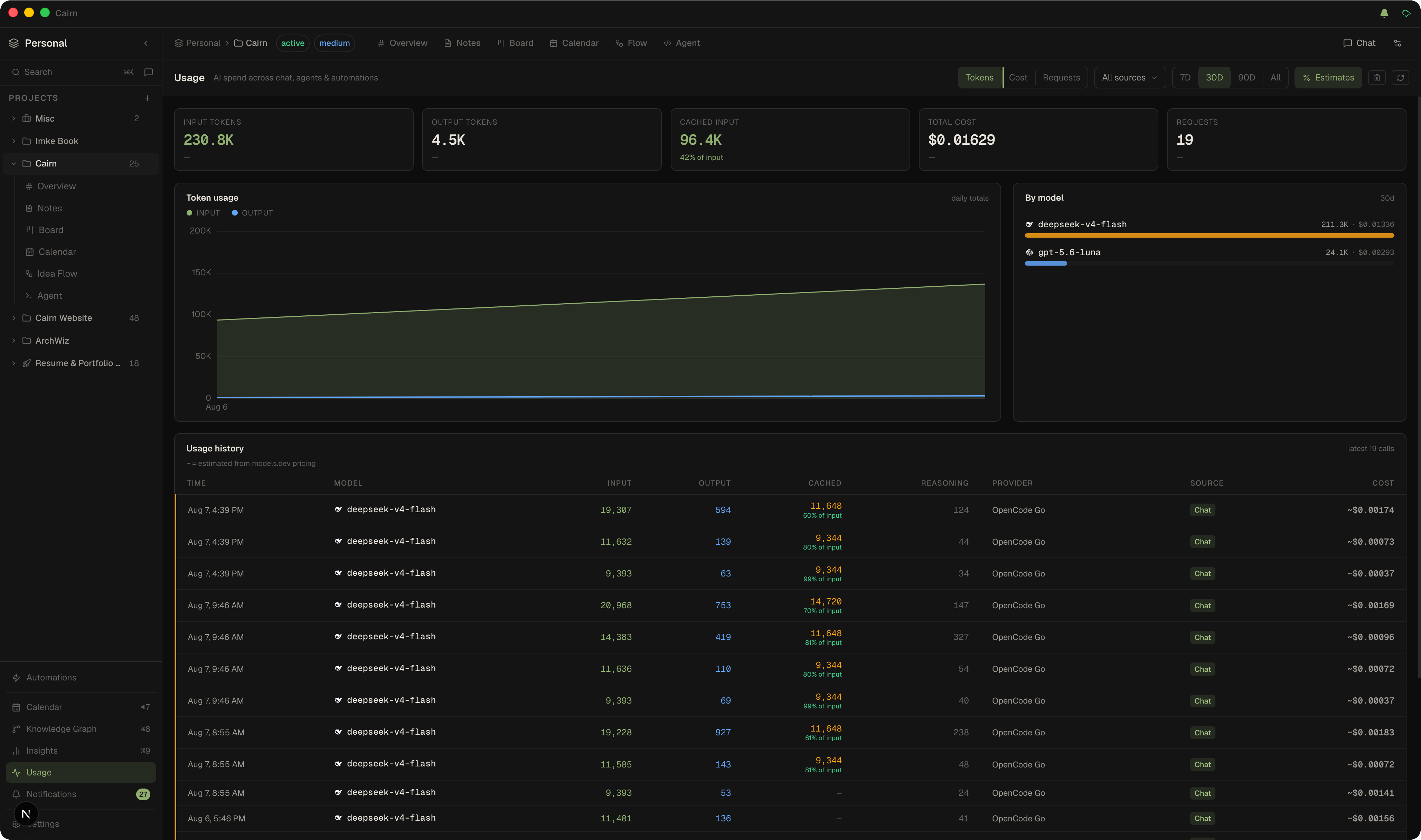1421x840 pixels.
Task: Click the active status badge
Action: [292, 43]
